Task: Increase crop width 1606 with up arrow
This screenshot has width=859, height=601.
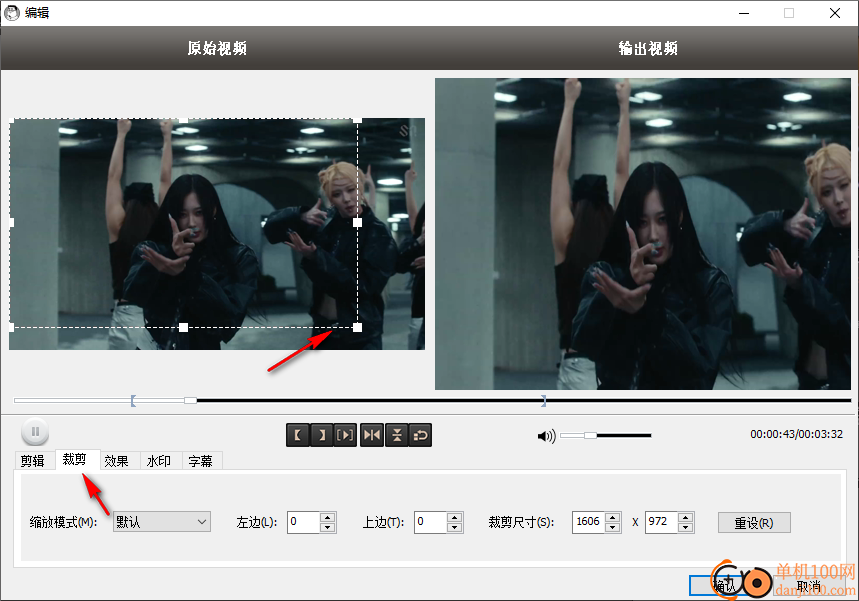Action: 613,517
